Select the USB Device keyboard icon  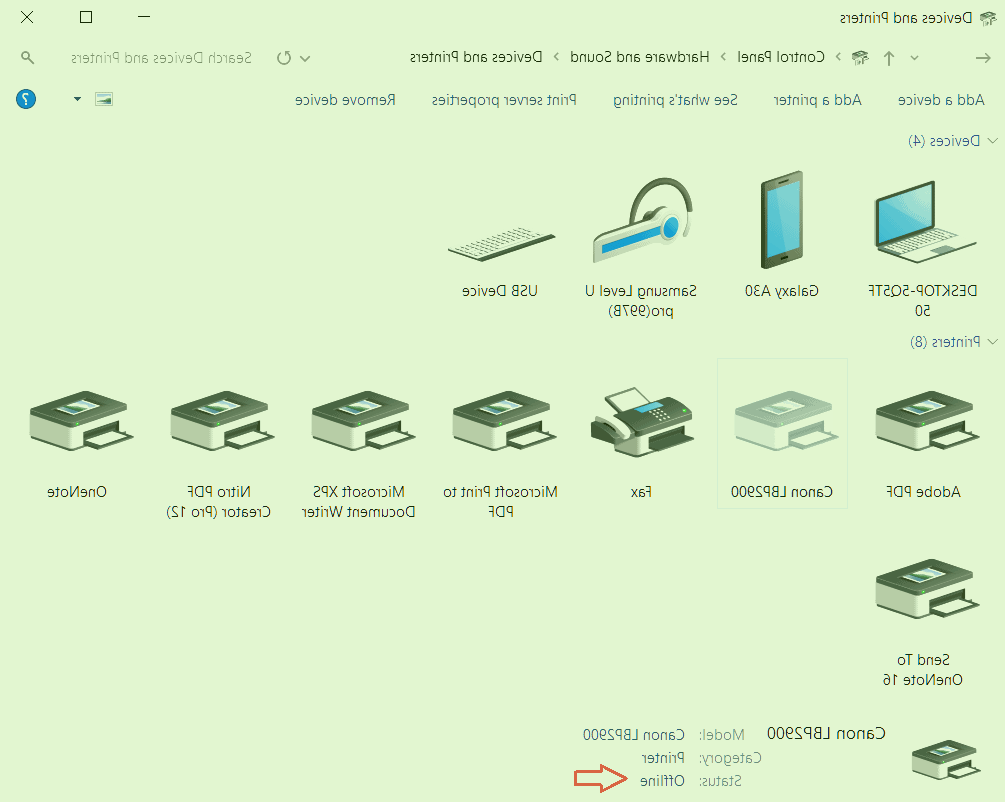(500, 240)
